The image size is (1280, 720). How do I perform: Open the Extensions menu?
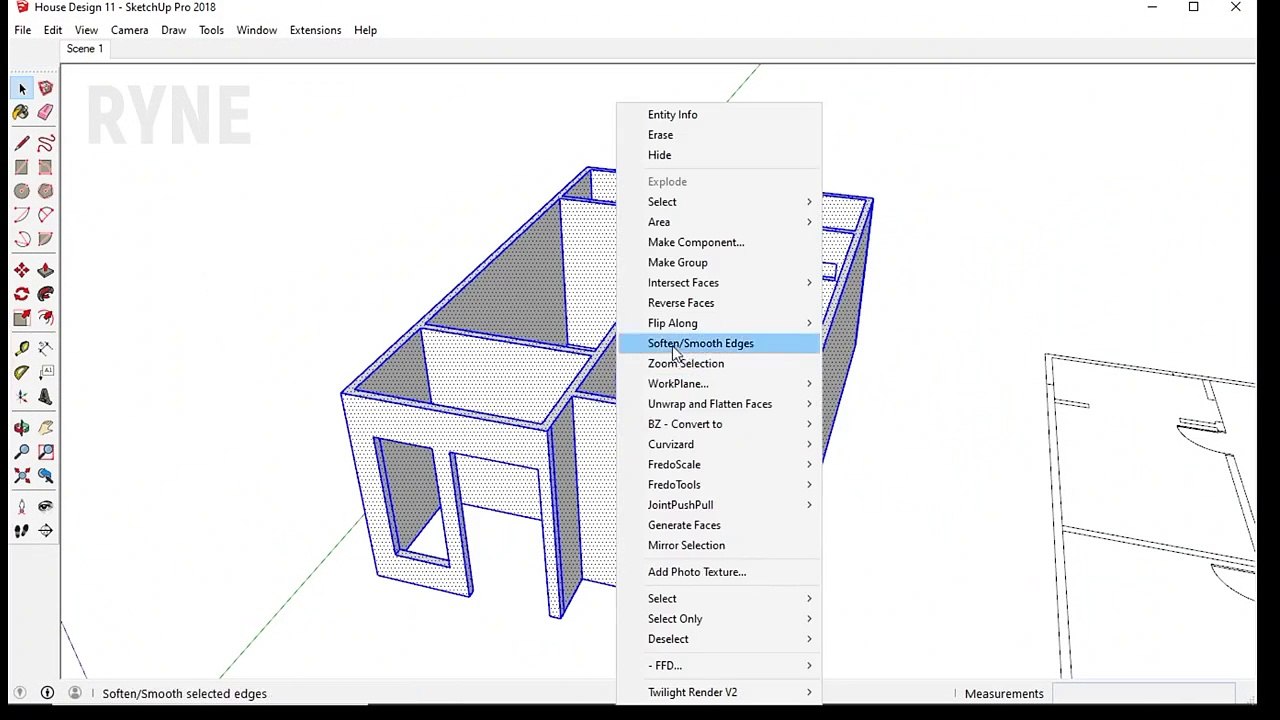[315, 30]
